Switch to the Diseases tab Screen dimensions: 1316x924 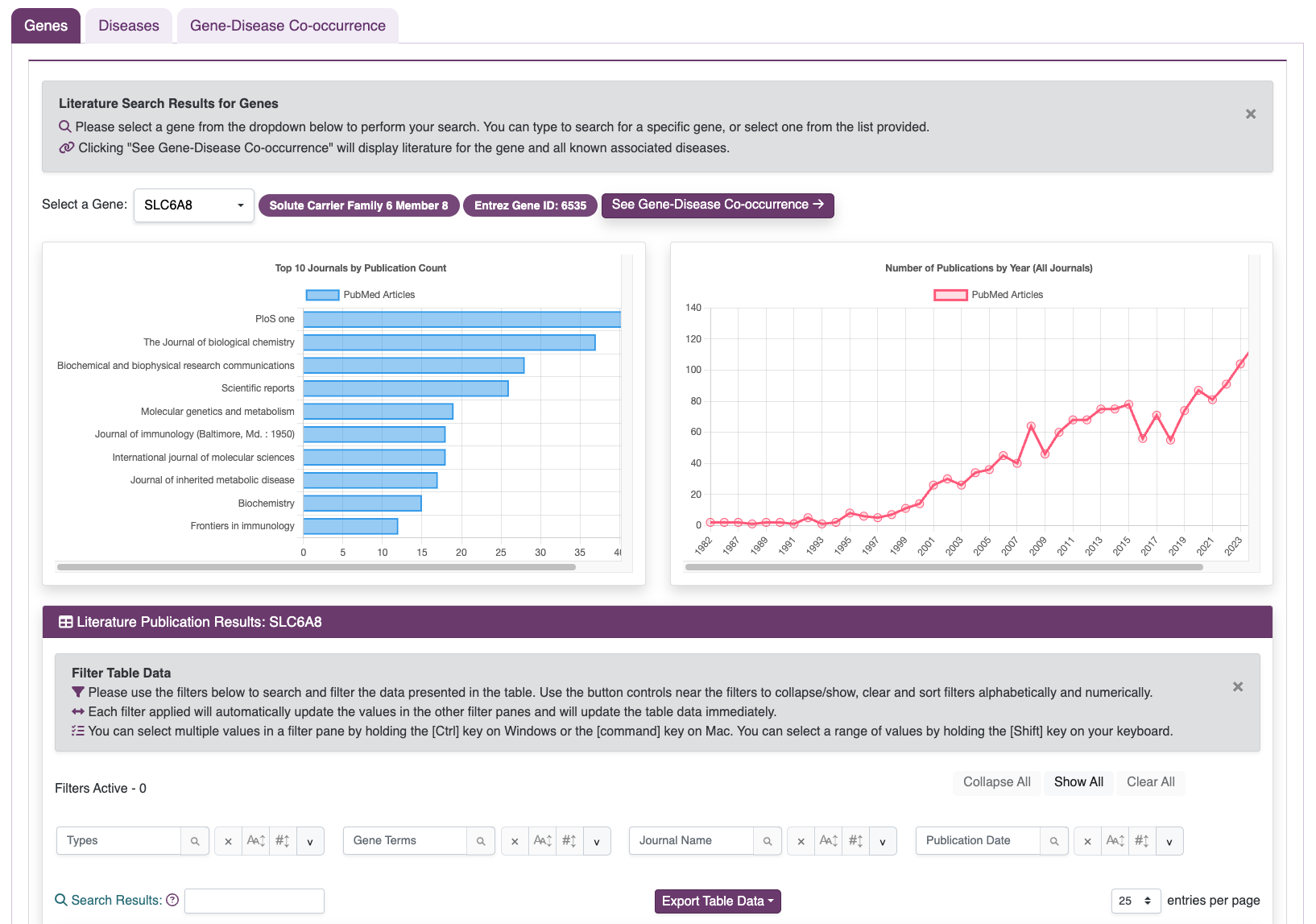pos(128,25)
